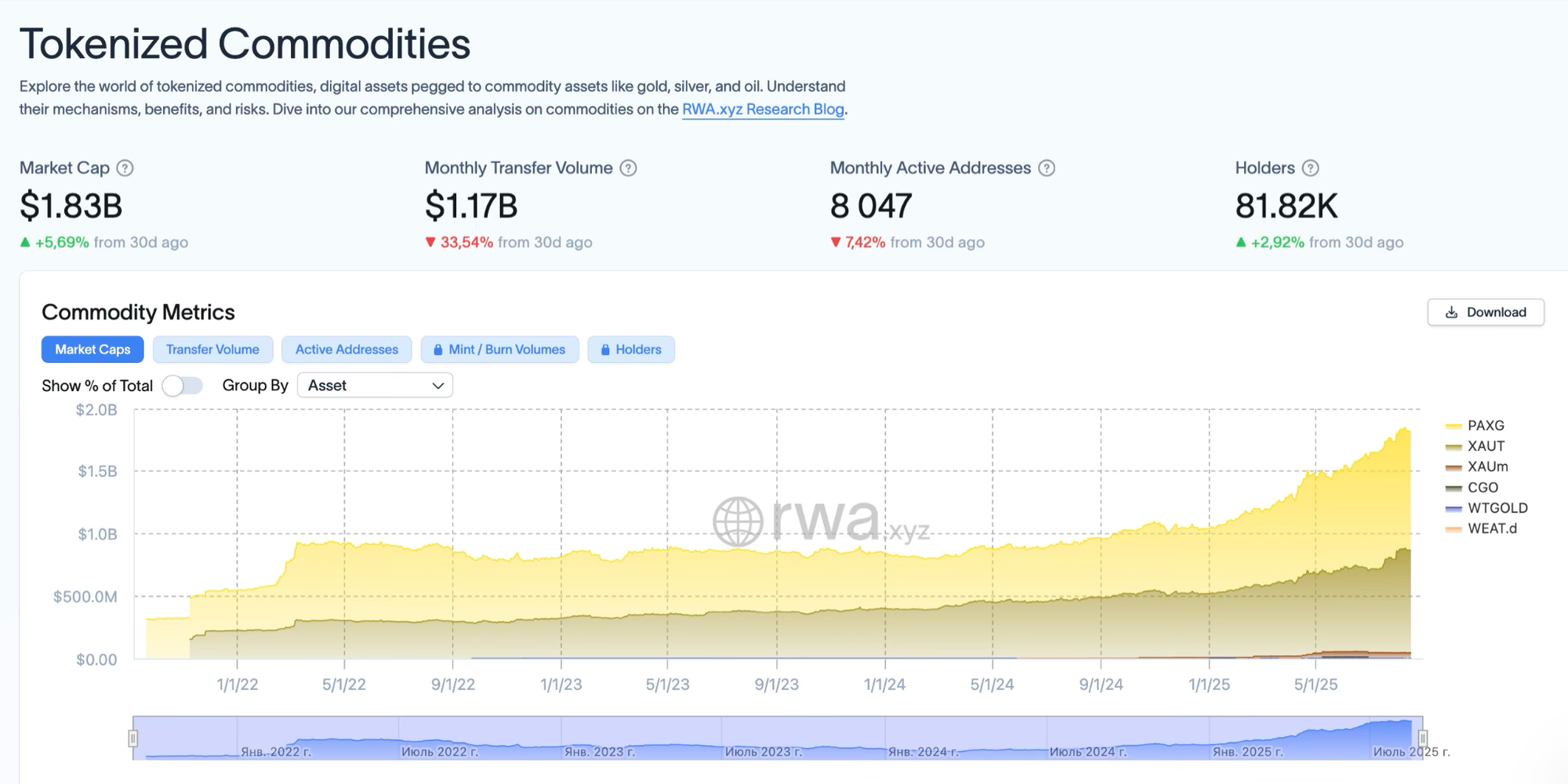Click the rwa.xyz globe watermark logo
1568x784 pixels.
click(738, 521)
